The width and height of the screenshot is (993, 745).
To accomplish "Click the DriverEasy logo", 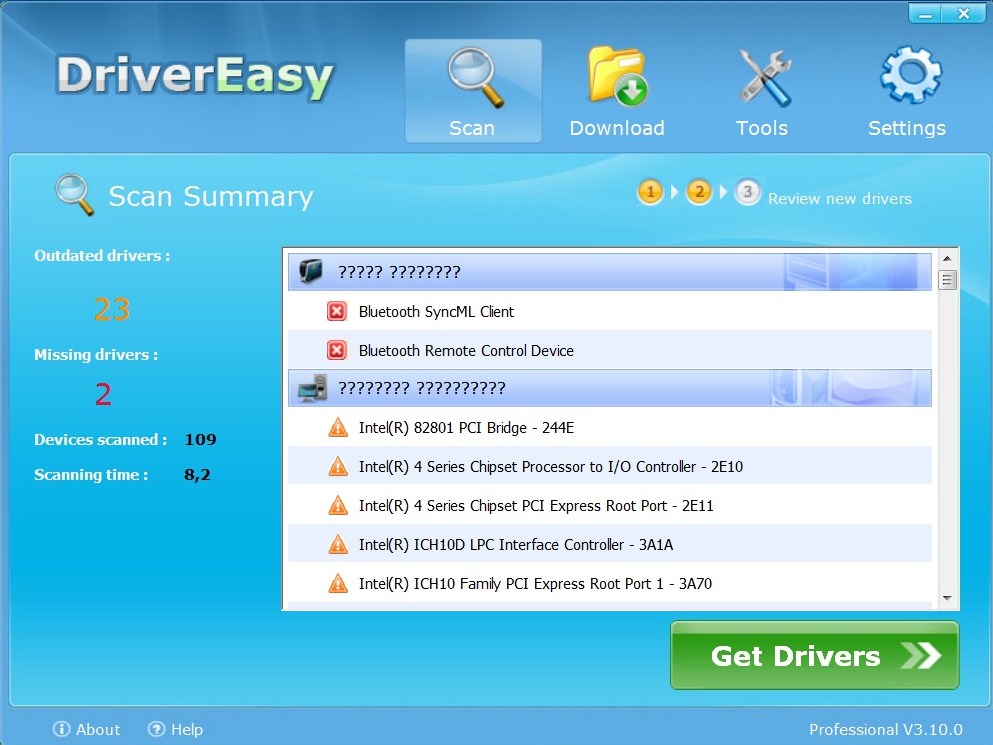I will [195, 77].
